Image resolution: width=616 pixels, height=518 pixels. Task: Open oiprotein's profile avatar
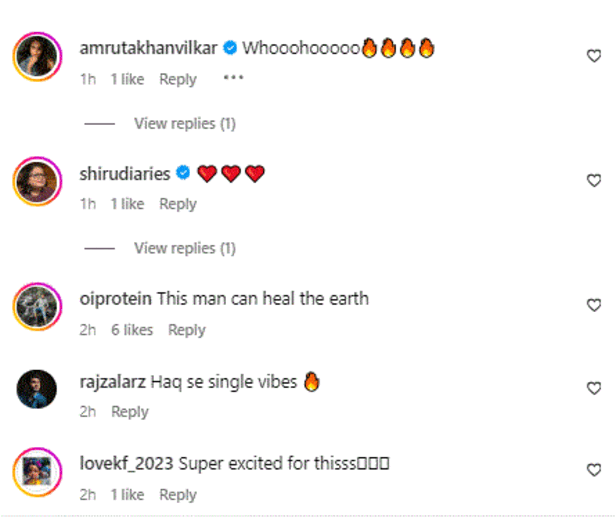[x=36, y=306]
